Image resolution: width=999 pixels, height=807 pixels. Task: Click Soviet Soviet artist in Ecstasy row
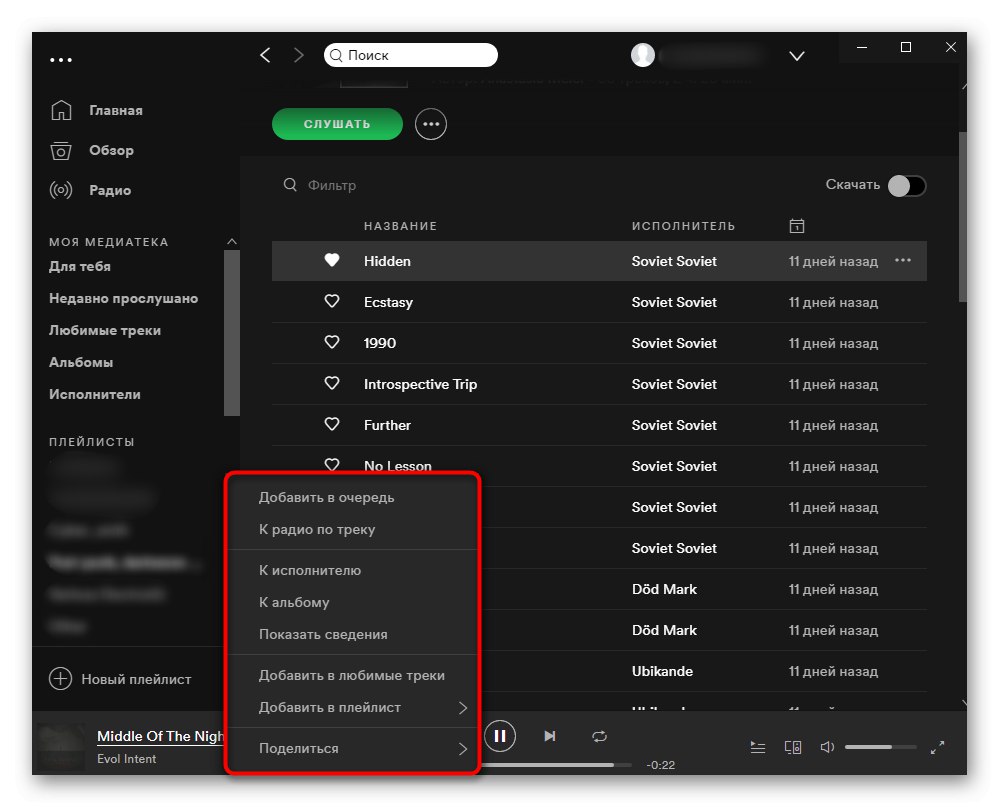pyautogui.click(x=674, y=302)
